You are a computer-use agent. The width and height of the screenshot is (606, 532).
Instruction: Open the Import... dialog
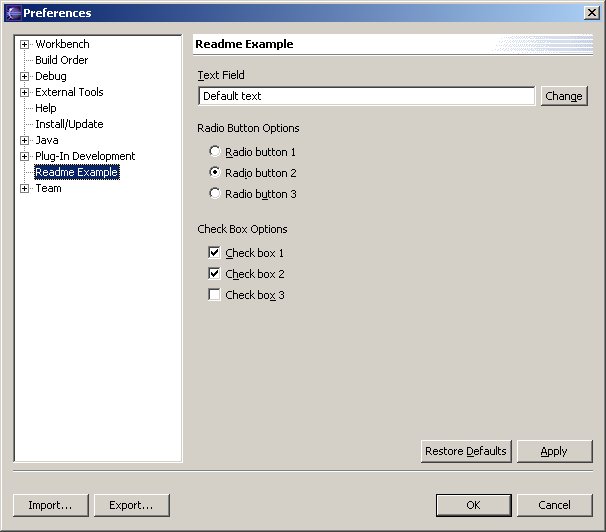click(50, 505)
